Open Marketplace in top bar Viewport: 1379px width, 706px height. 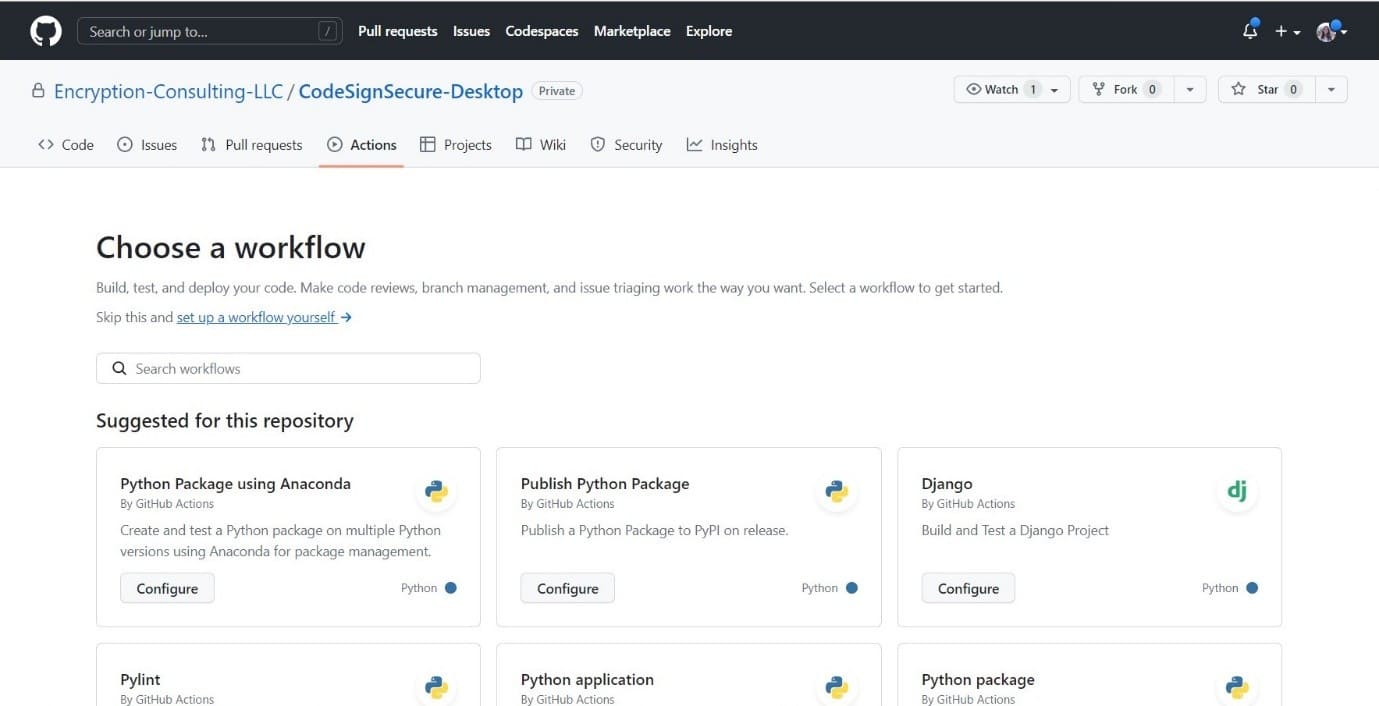632,31
